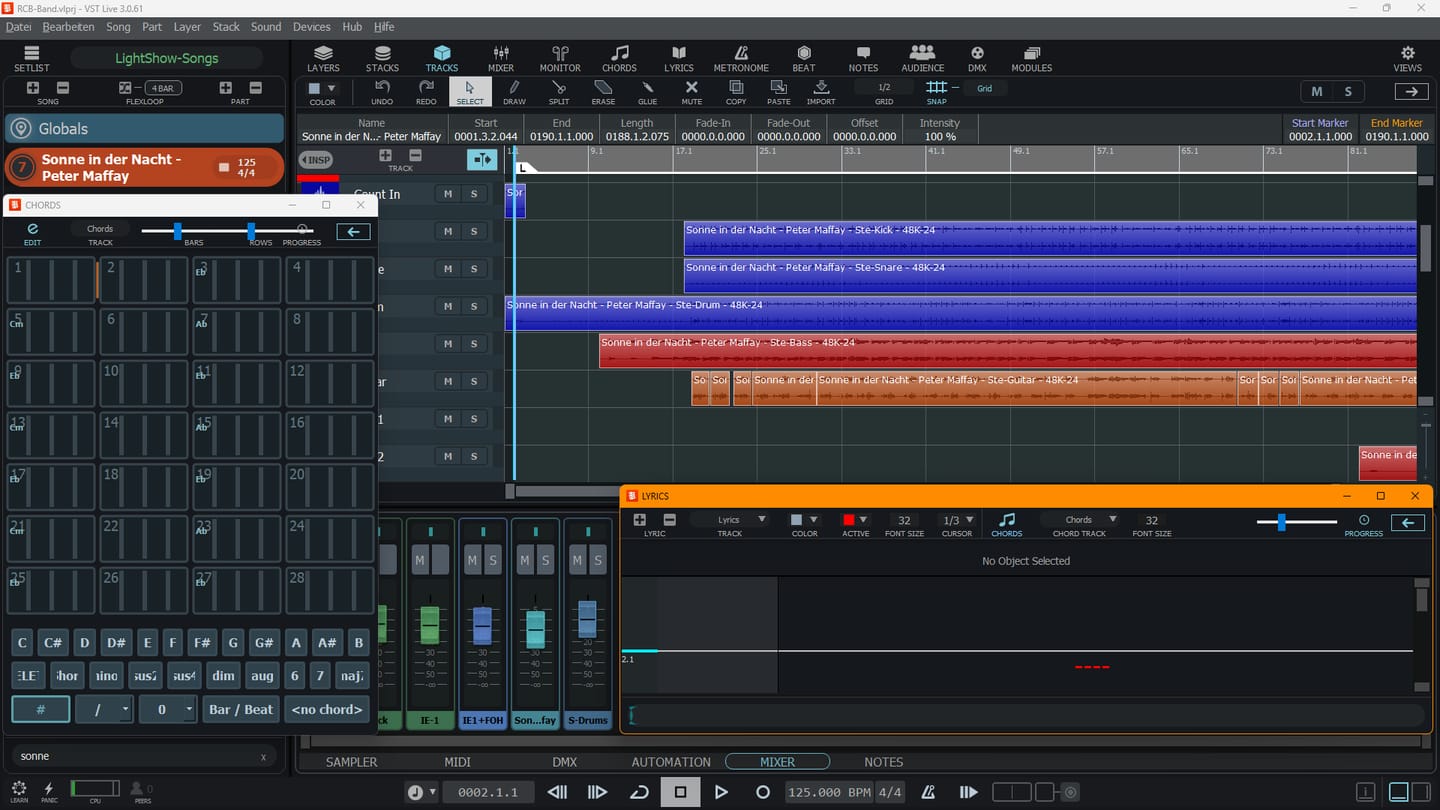The image size is (1440, 810).
Task: Adjust the Bars slider in Chords window
Action: (178, 231)
